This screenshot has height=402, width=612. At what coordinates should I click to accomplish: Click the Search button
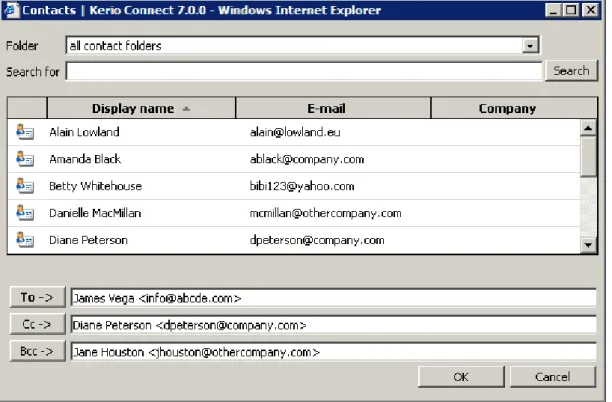click(x=571, y=71)
